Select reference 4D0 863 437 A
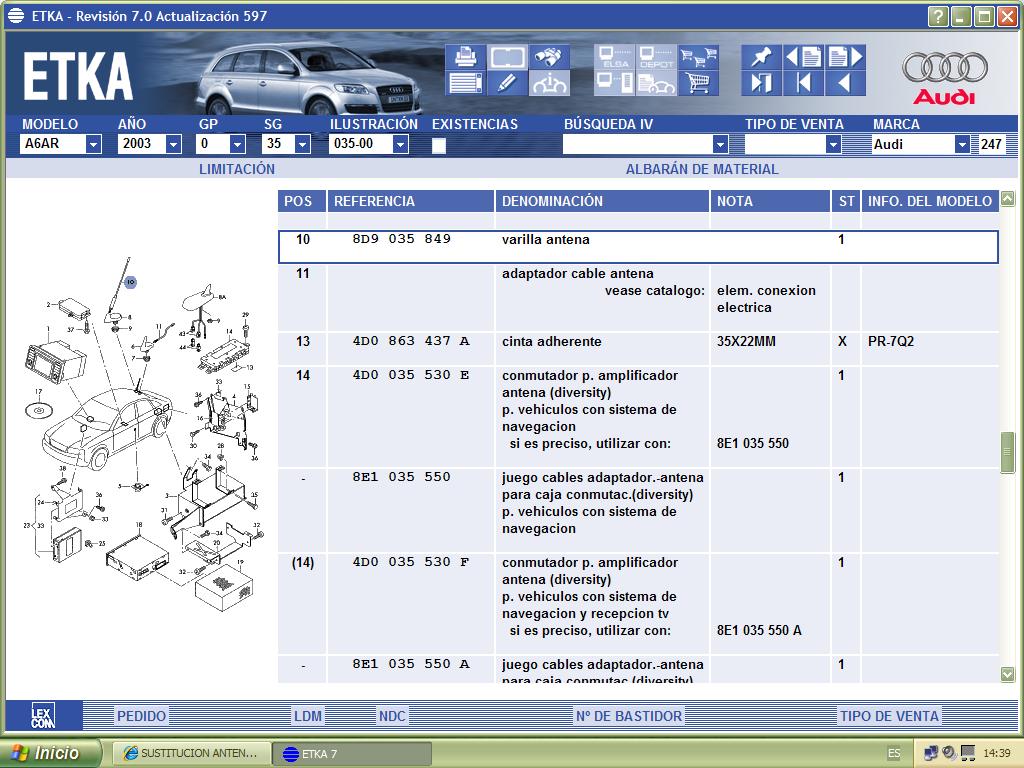Image resolution: width=1024 pixels, height=768 pixels. coord(411,341)
